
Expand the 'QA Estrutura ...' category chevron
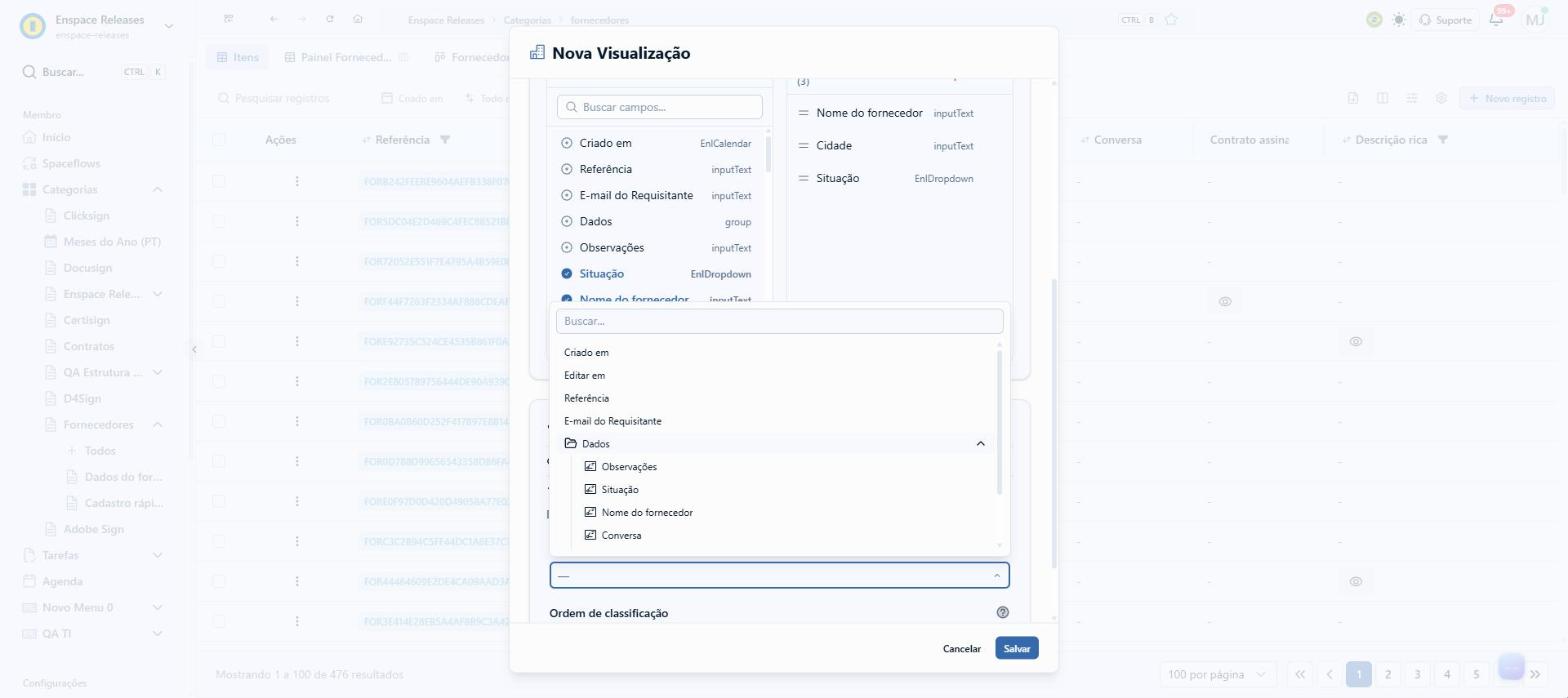(157, 372)
